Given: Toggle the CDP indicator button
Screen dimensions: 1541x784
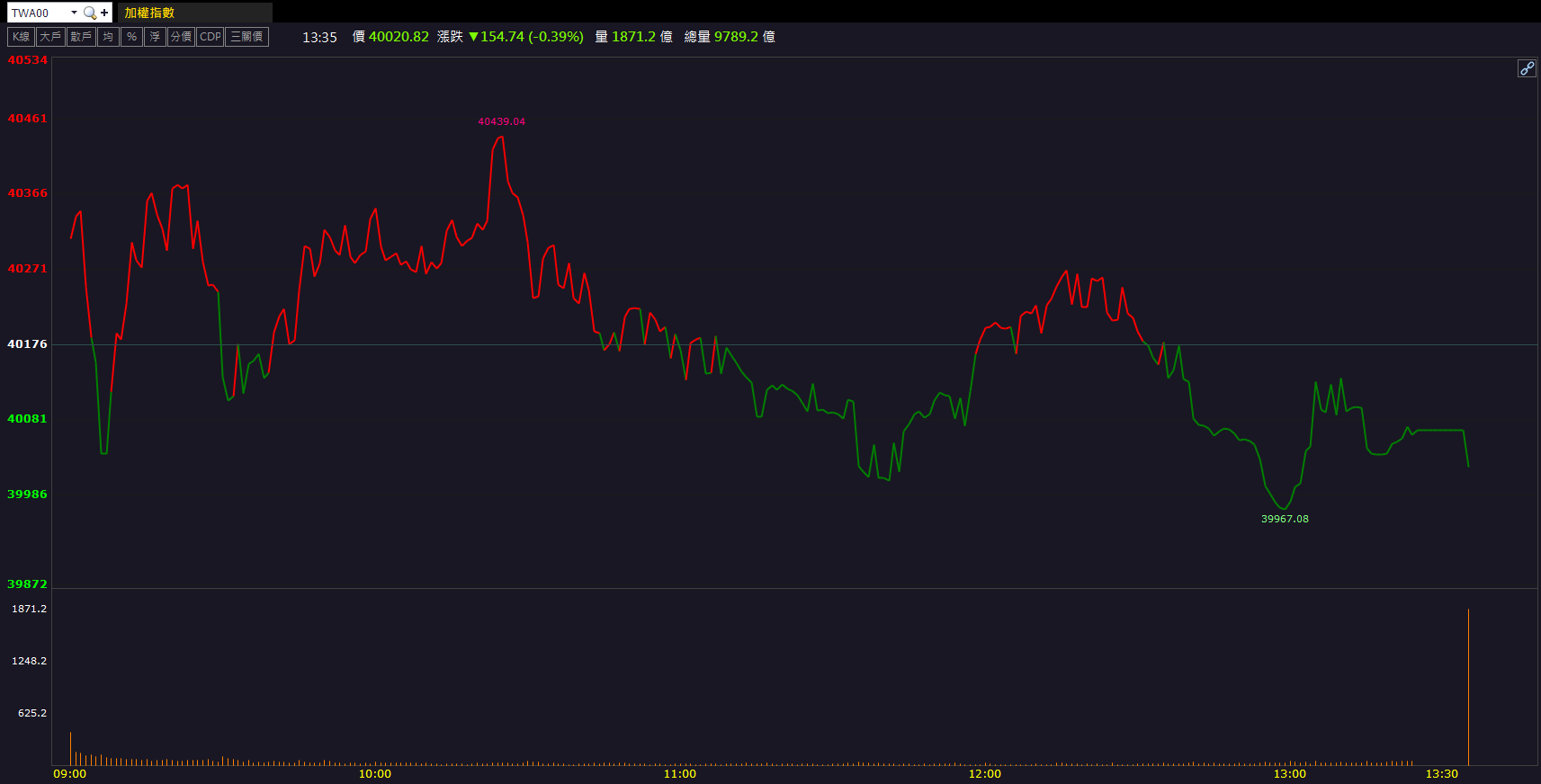Looking at the screenshot, I should pyautogui.click(x=210, y=37).
